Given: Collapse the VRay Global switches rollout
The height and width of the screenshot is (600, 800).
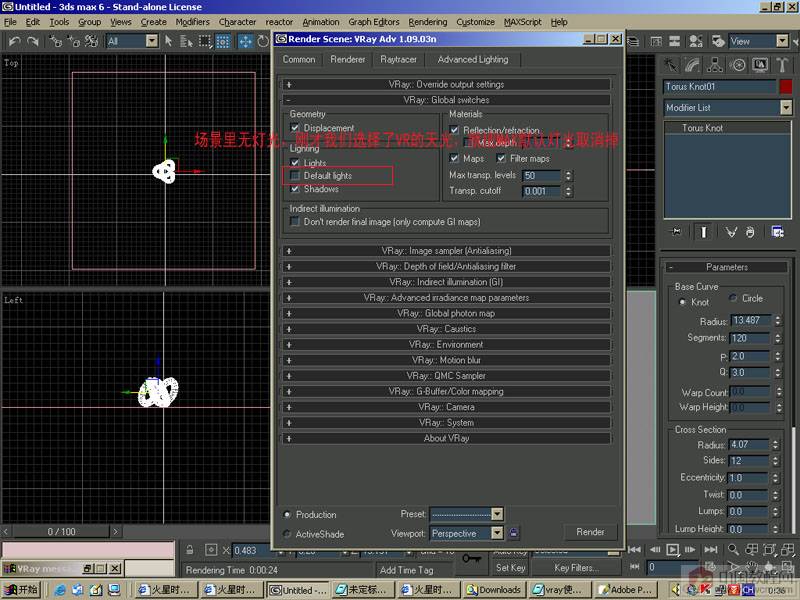Looking at the screenshot, I should pos(446,100).
